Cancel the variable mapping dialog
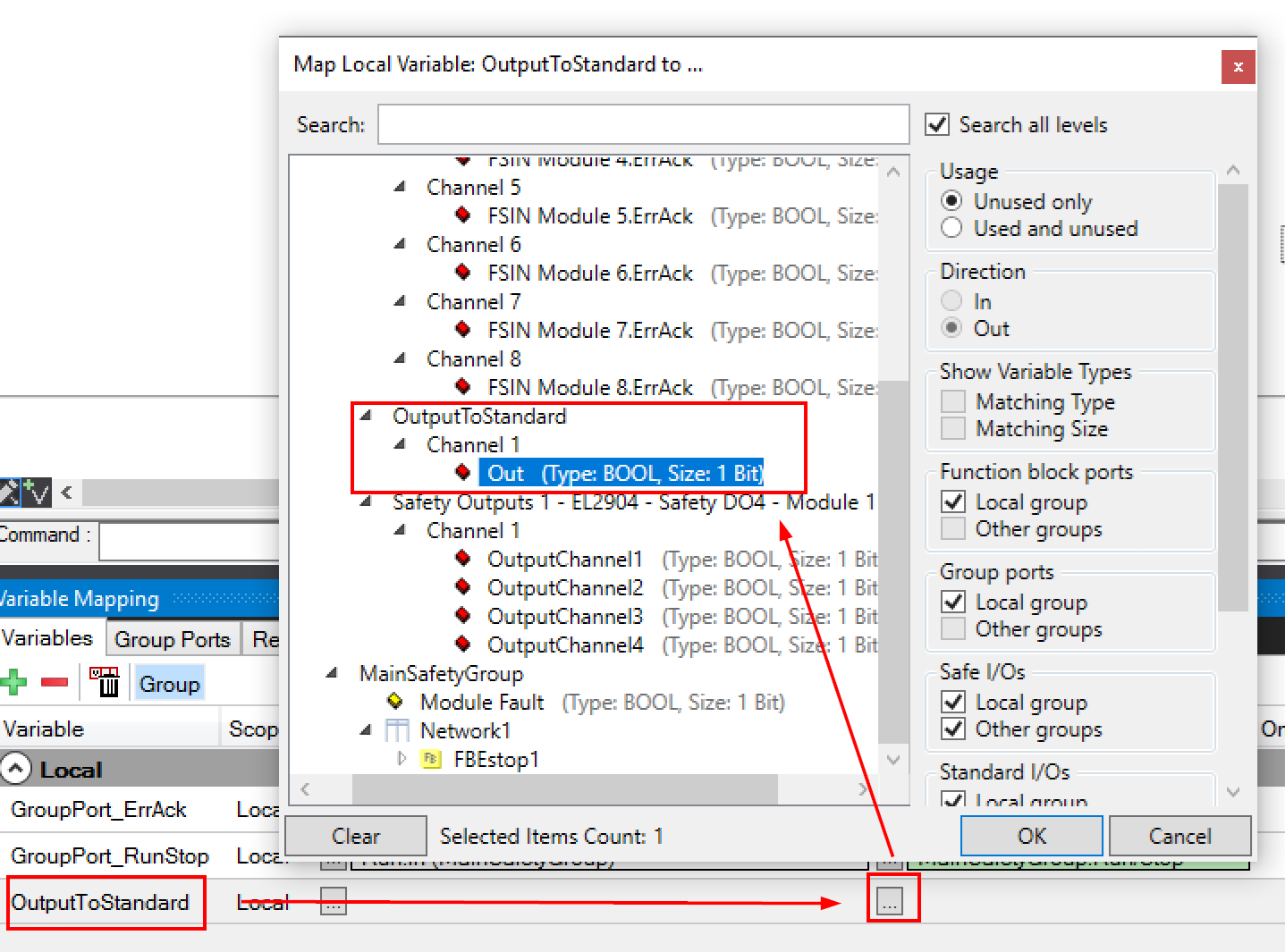 1179,836
